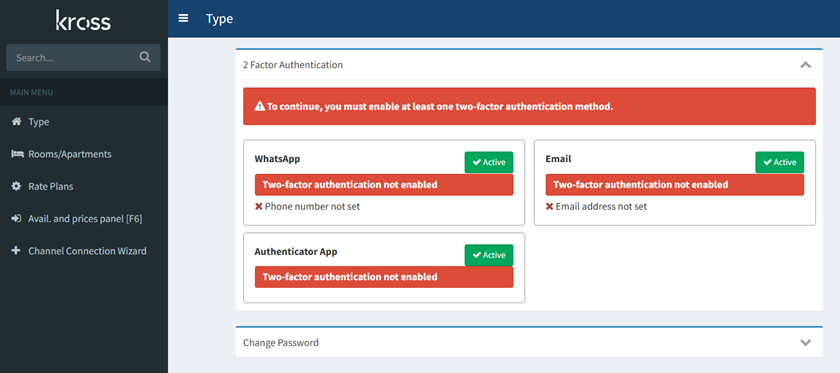Screen dimensions: 840x373
Task: Click the 2 Factor Authentication header title
Action: coord(292,65)
